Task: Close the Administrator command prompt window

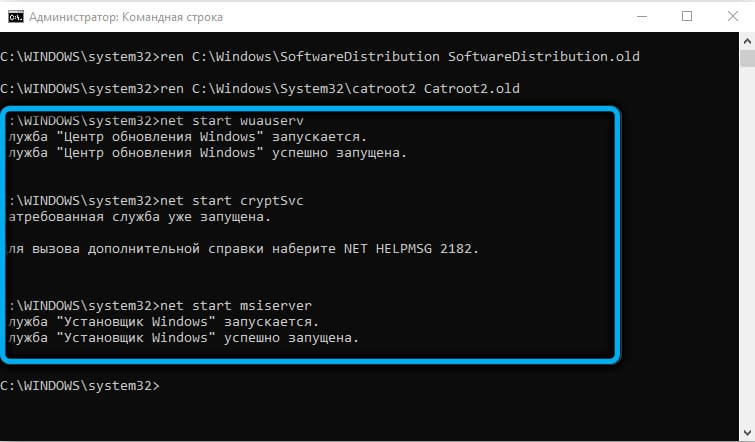Action: pyautogui.click(x=732, y=17)
